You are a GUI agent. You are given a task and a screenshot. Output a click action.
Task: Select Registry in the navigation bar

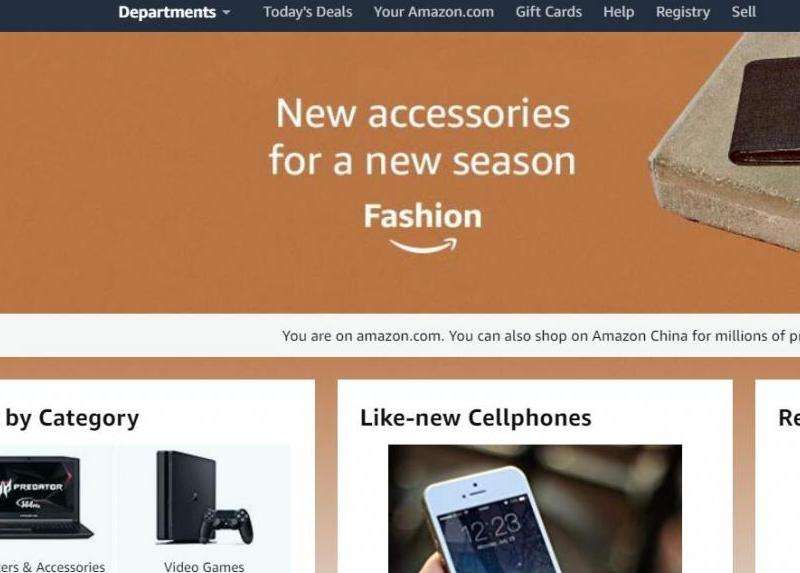click(x=683, y=12)
